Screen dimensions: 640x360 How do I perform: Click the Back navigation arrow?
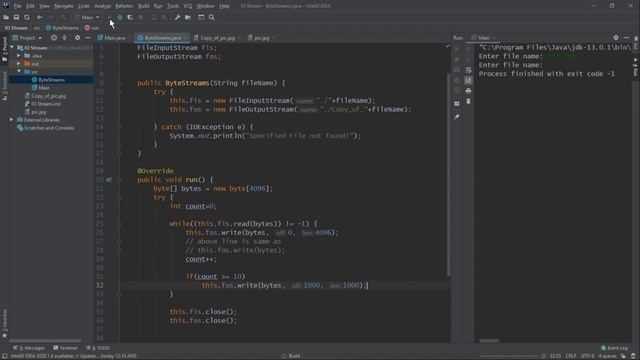point(40,18)
